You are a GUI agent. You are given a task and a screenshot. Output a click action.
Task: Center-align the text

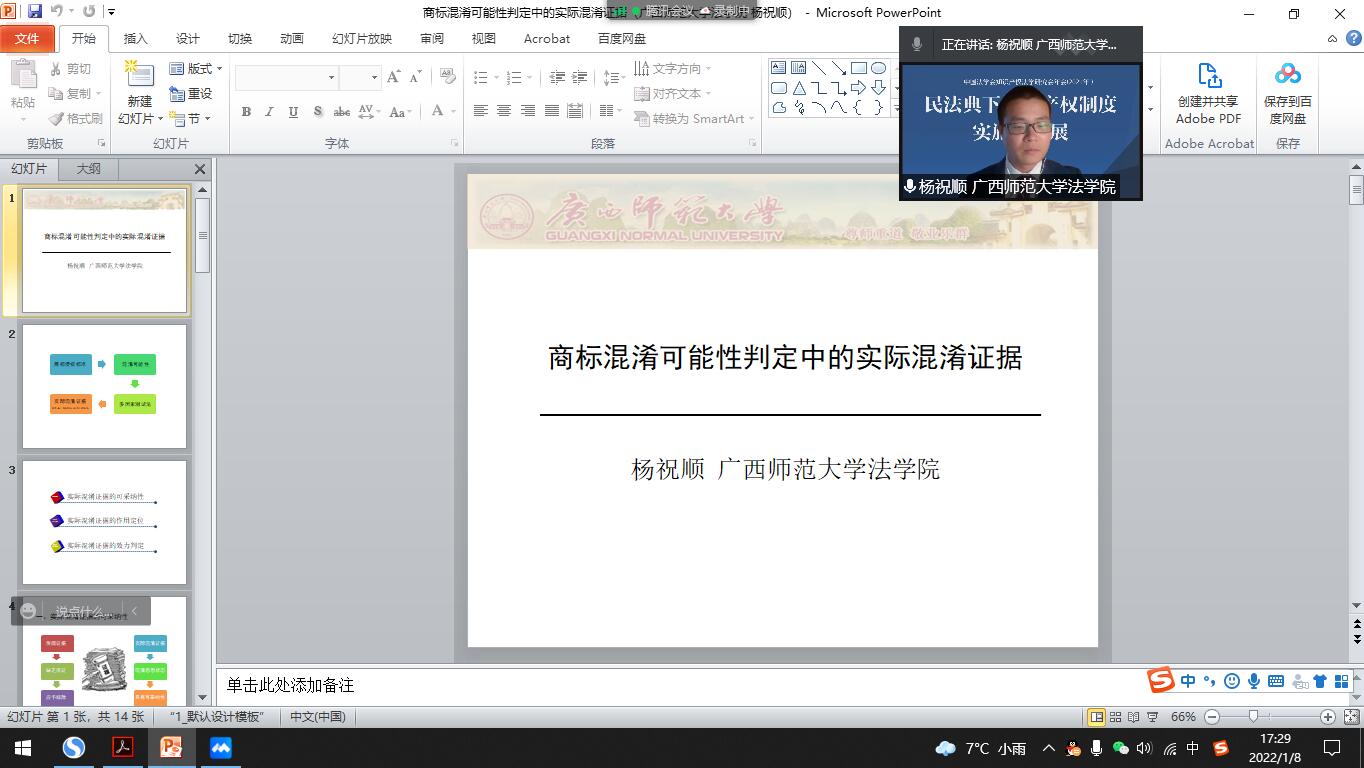(x=504, y=111)
